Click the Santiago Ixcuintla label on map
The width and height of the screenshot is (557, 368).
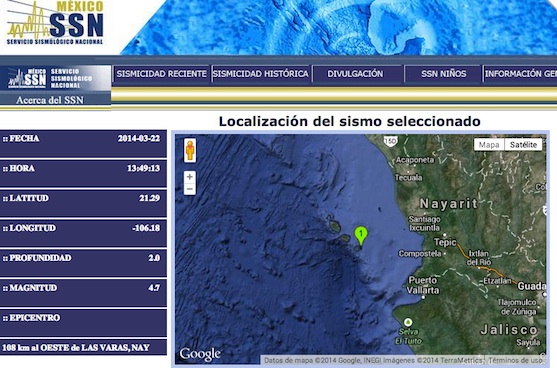424,223
